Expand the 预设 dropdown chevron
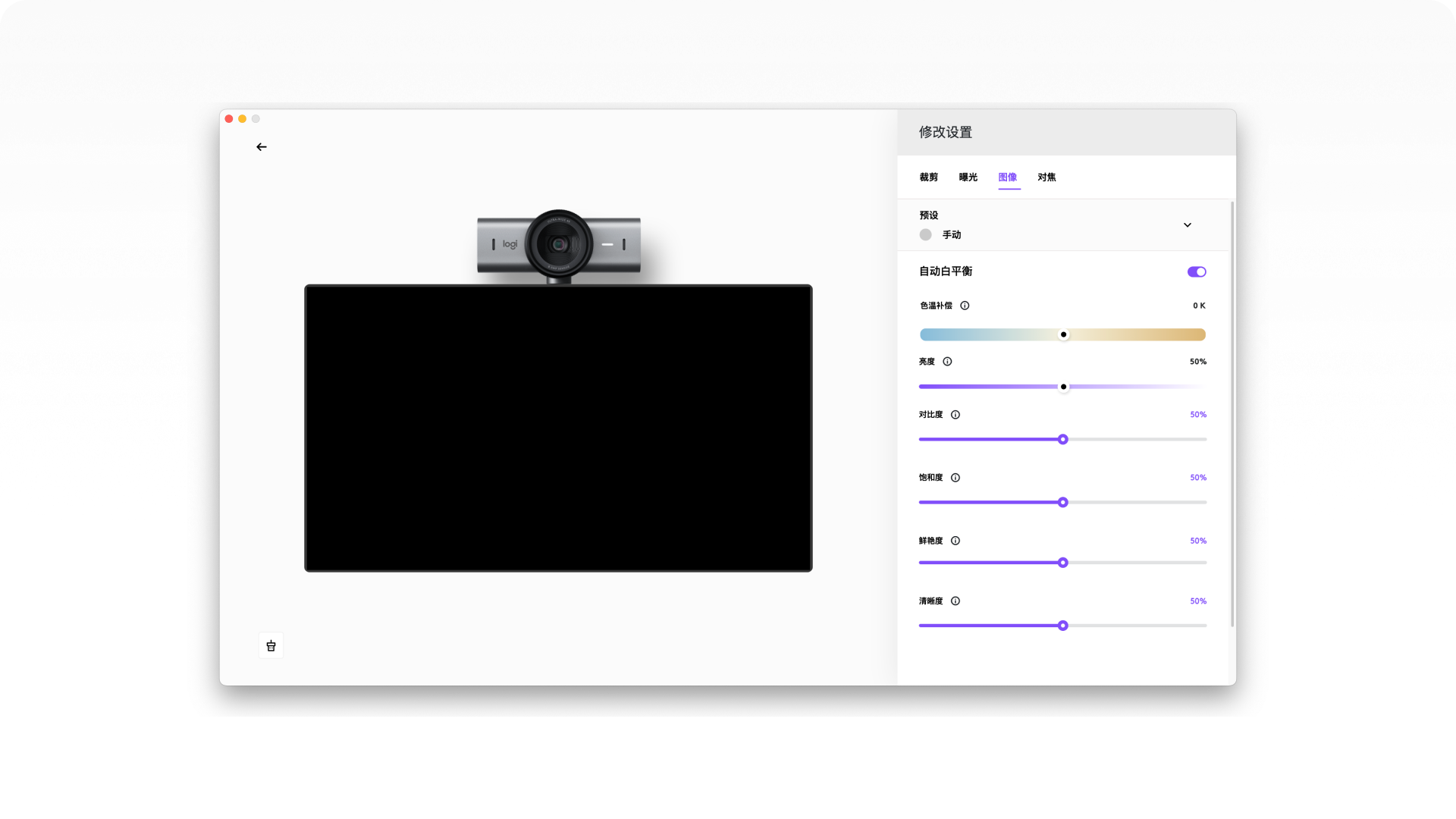The width and height of the screenshot is (1456, 819). (1188, 225)
